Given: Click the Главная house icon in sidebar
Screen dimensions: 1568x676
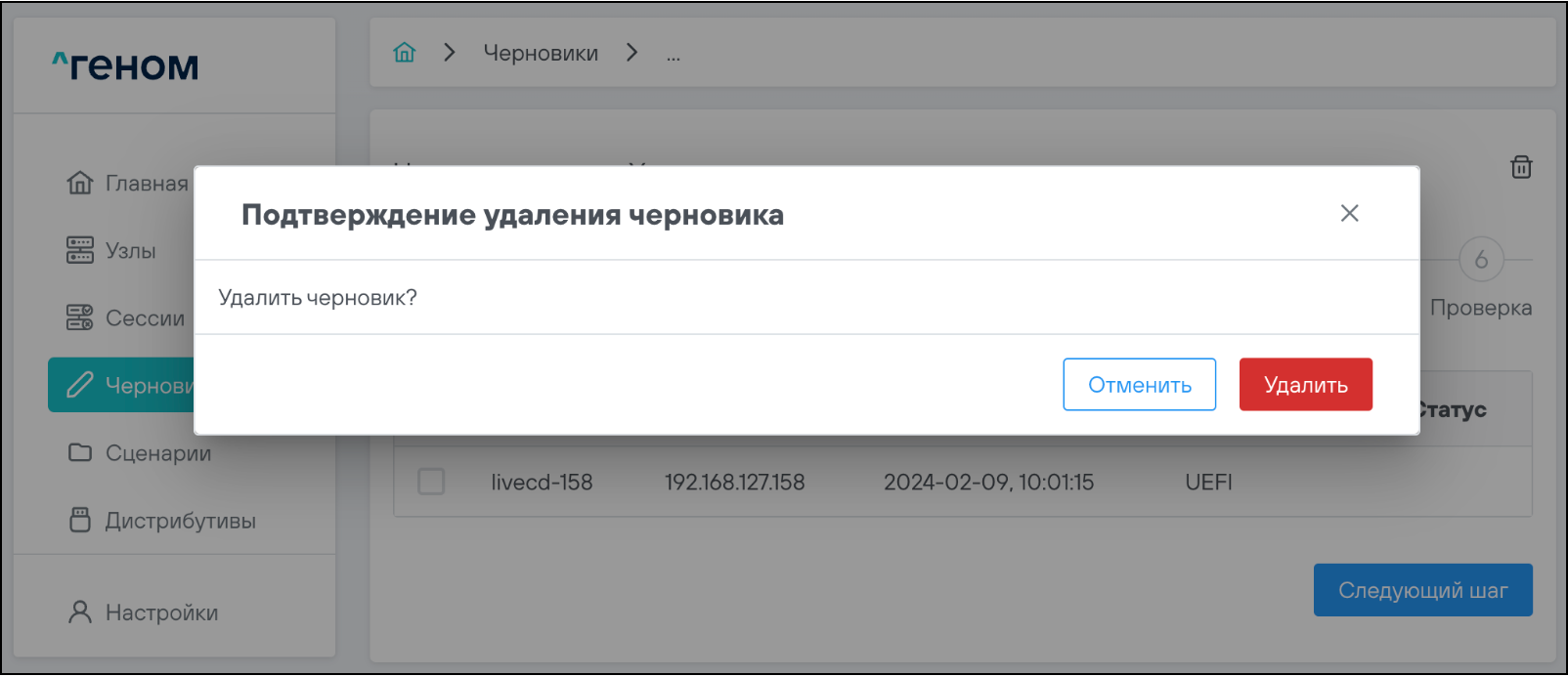Looking at the screenshot, I should tap(80, 183).
